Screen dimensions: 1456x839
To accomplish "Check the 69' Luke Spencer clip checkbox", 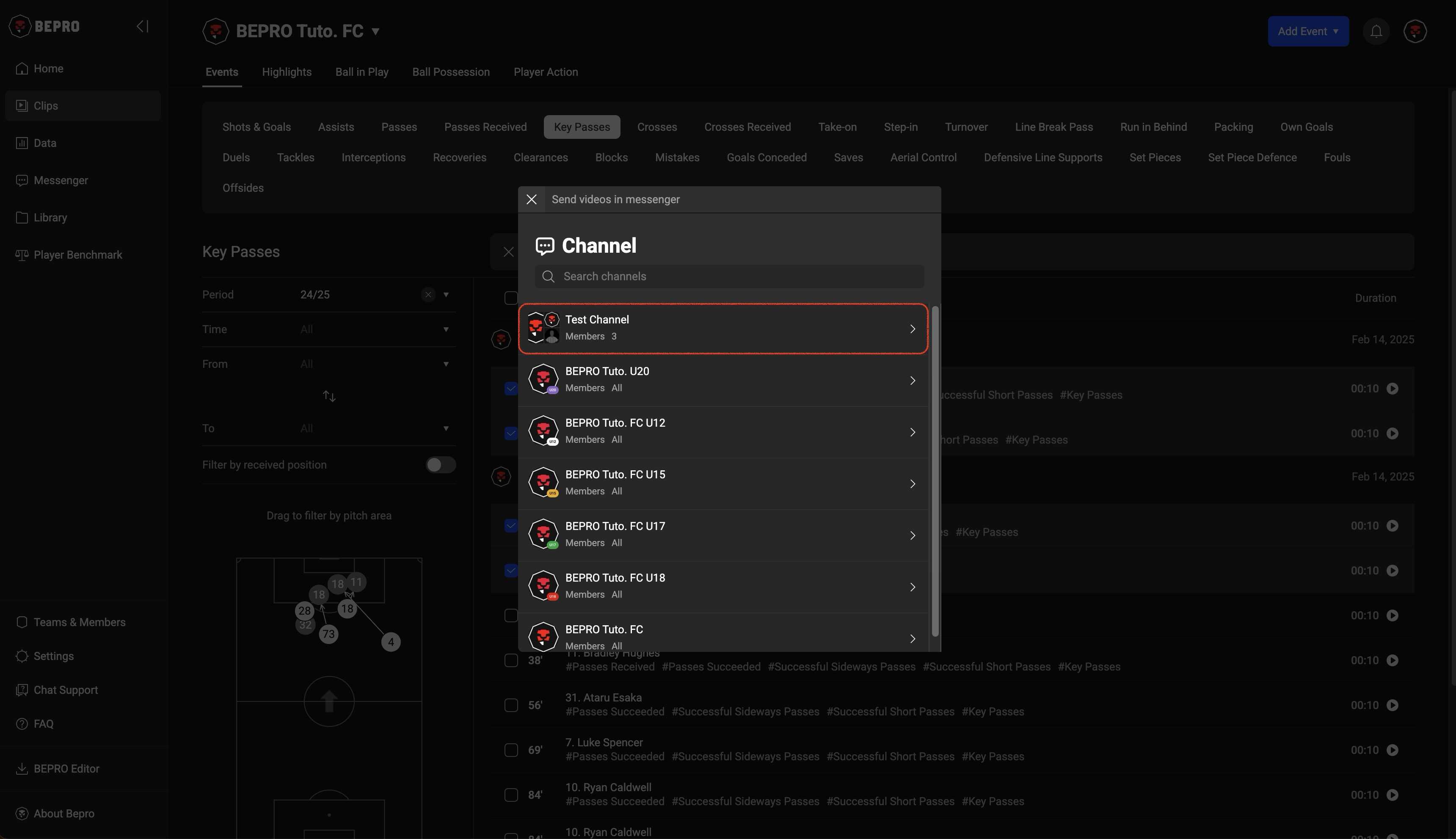I will point(511,750).
